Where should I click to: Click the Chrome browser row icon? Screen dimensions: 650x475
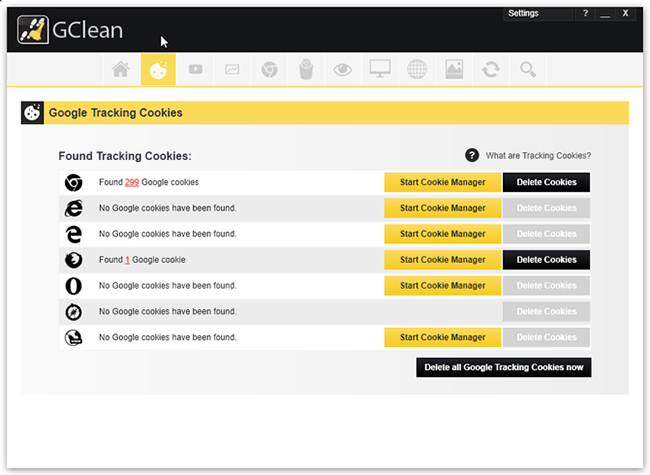(x=73, y=182)
